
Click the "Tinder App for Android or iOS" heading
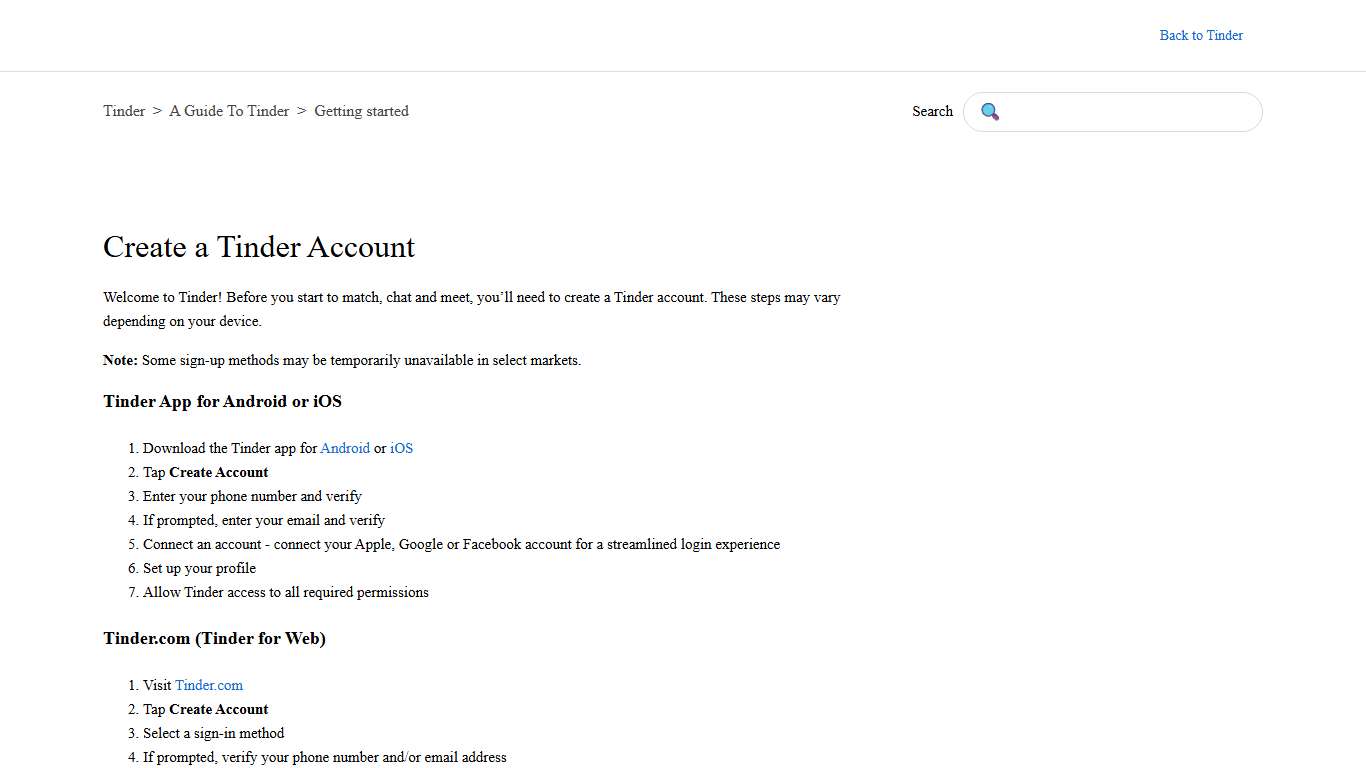coord(222,401)
